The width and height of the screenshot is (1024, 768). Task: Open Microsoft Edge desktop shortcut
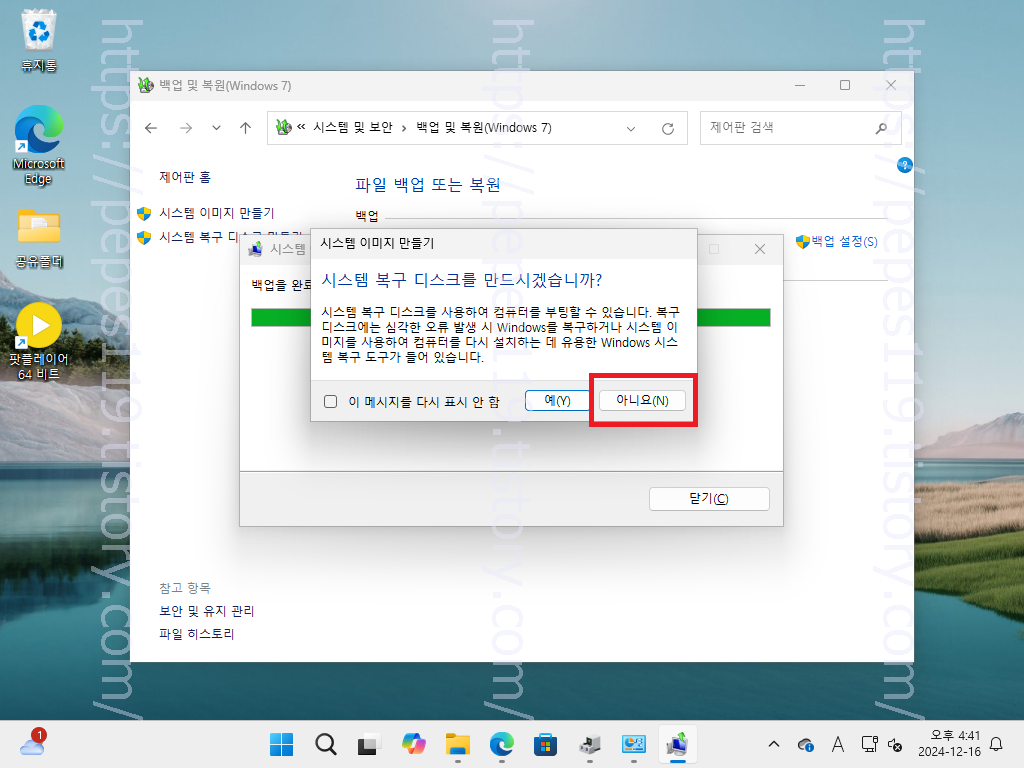coord(39,145)
